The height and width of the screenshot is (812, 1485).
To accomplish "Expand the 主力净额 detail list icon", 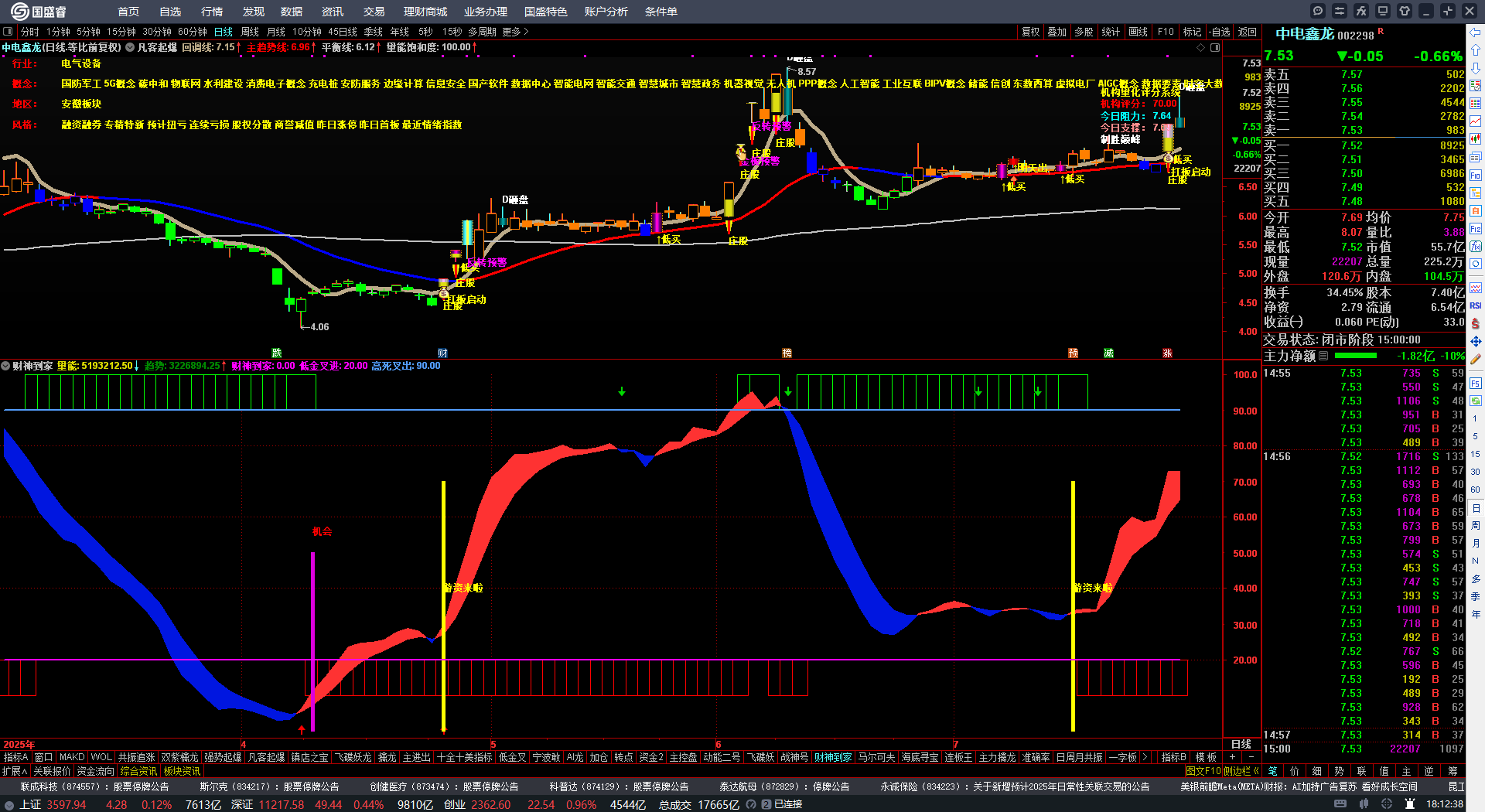I will point(1323,356).
